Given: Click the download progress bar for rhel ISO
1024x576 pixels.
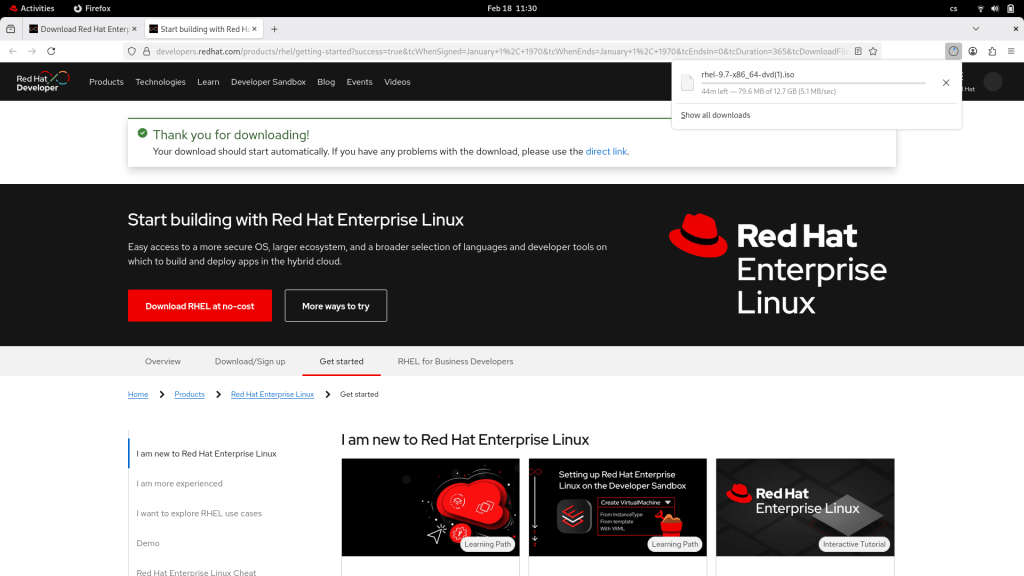Looking at the screenshot, I should 812,83.
